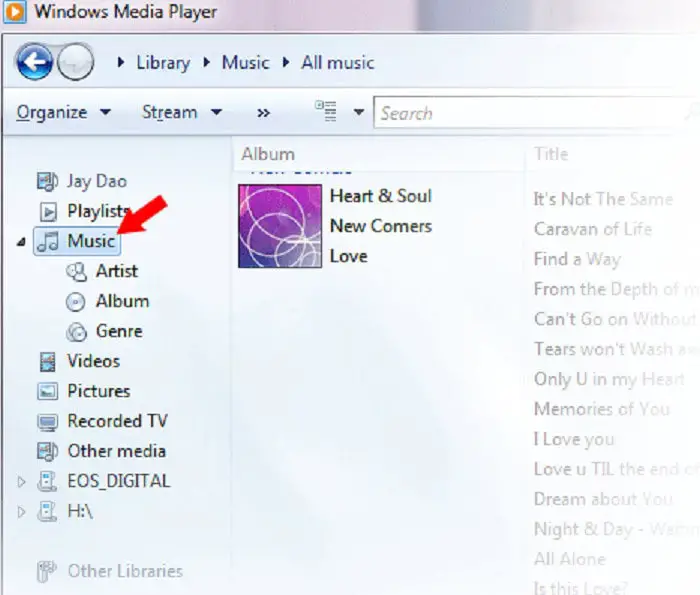Select the H:\ drive label
Image resolution: width=700 pixels, height=595 pixels.
pyautogui.click(x=80, y=511)
